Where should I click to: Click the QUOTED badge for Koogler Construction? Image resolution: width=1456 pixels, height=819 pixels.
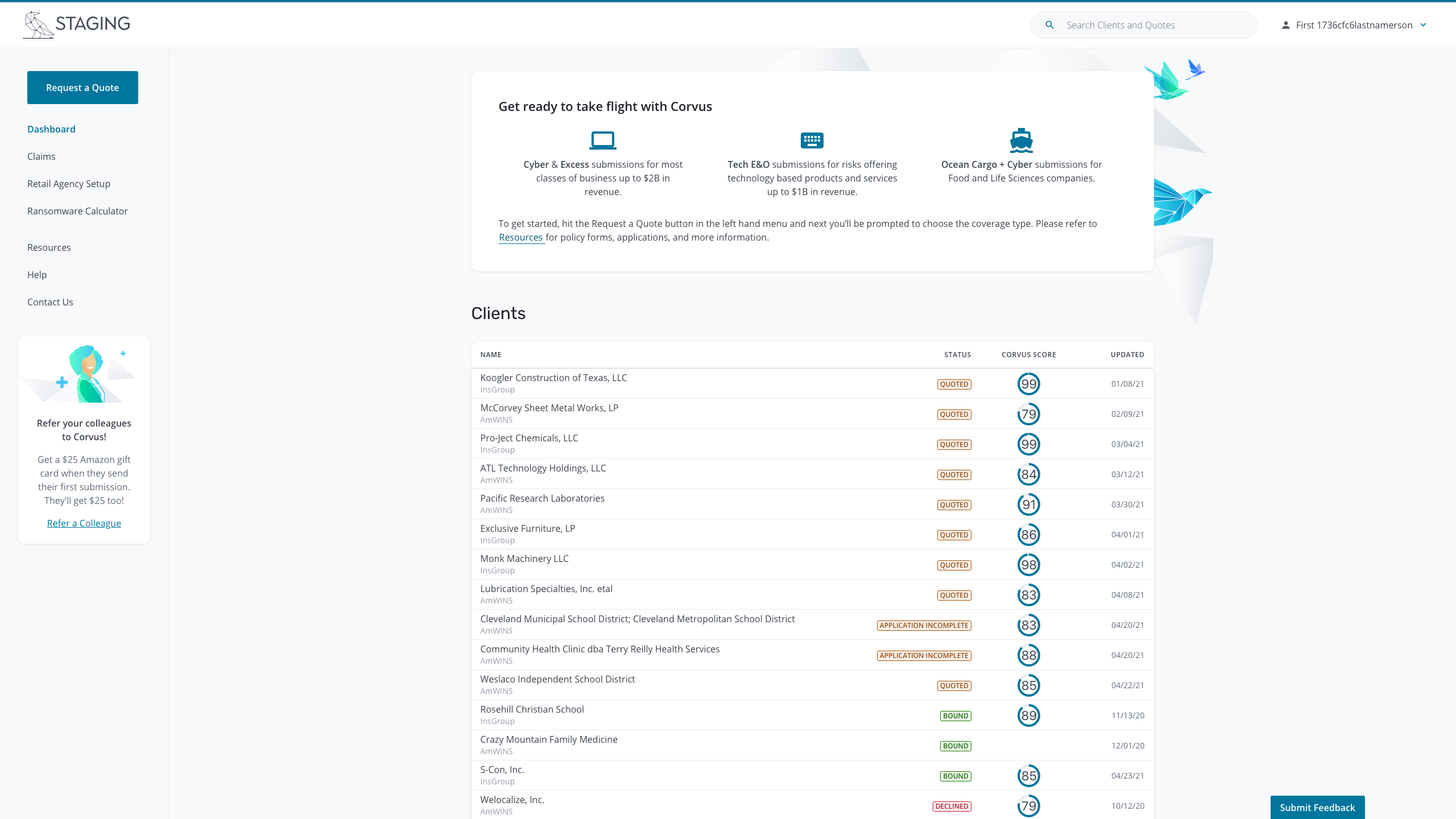(954, 384)
